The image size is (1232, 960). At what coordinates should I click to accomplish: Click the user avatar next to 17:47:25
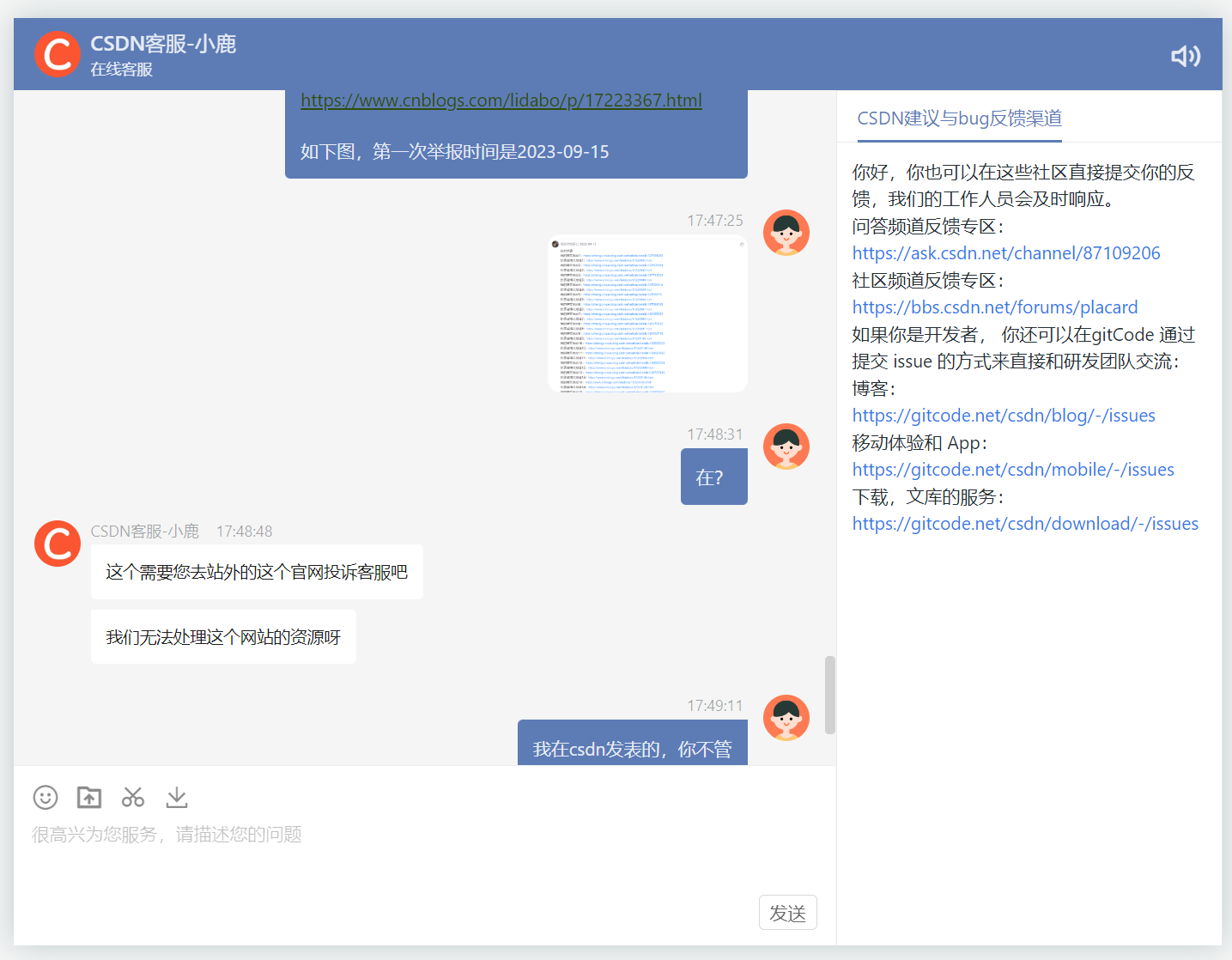pyautogui.click(x=786, y=233)
